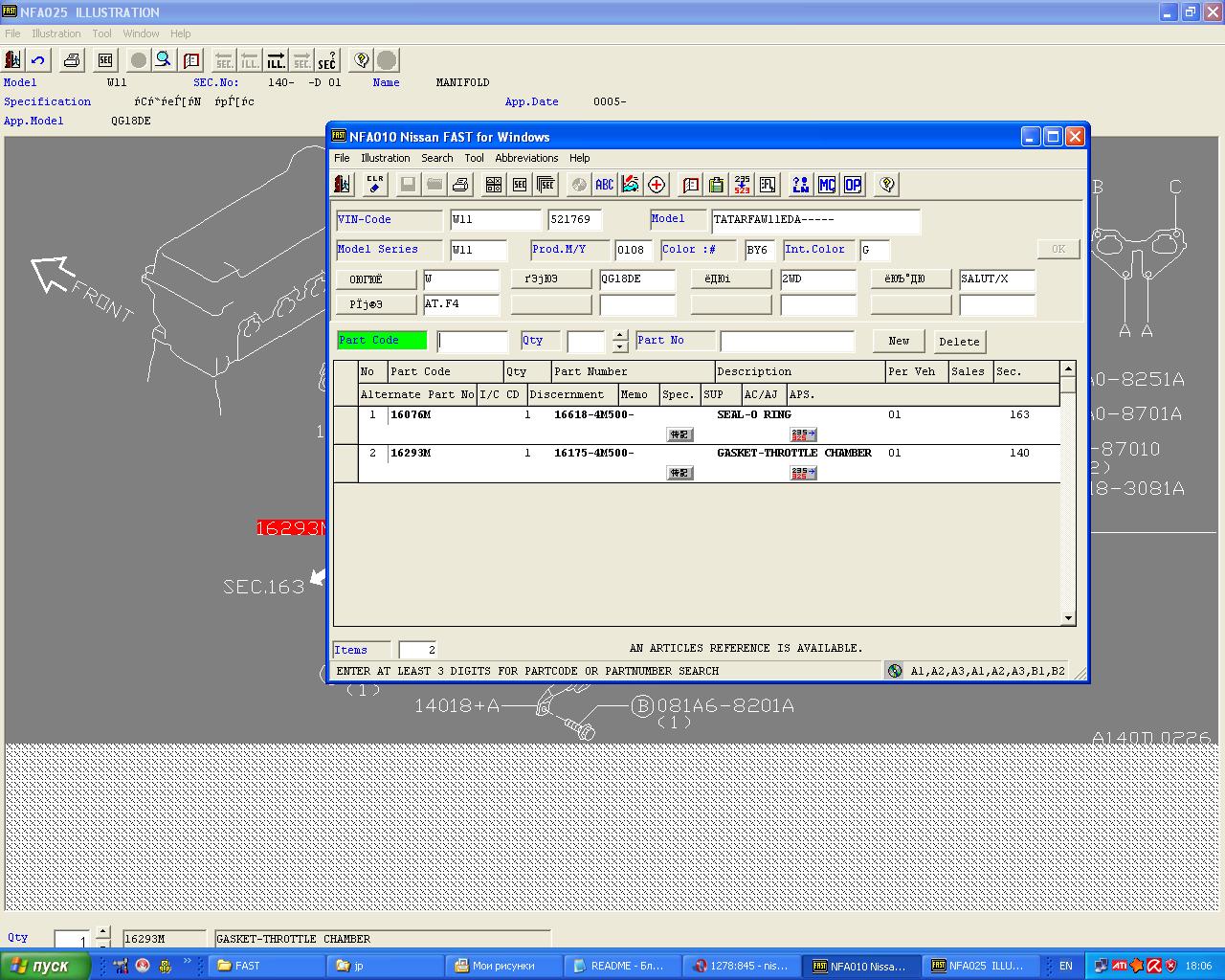Click the car illustration icon
Screen dimensions: 1225x980
[631, 185]
